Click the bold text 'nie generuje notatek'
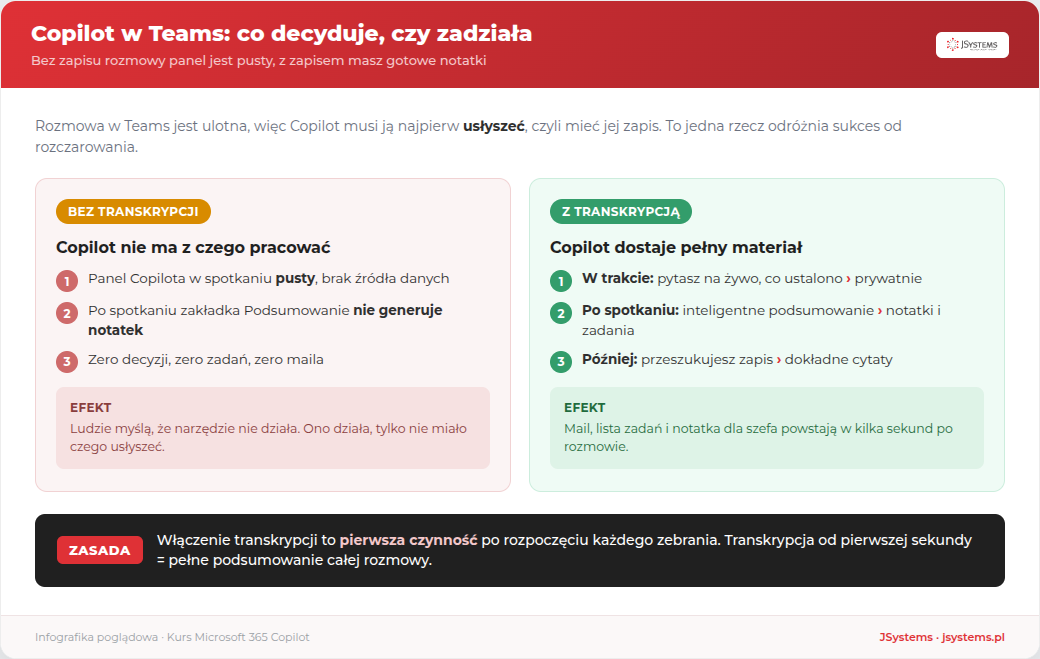This screenshot has width=1040, height=659. pyautogui.click(x=265, y=320)
